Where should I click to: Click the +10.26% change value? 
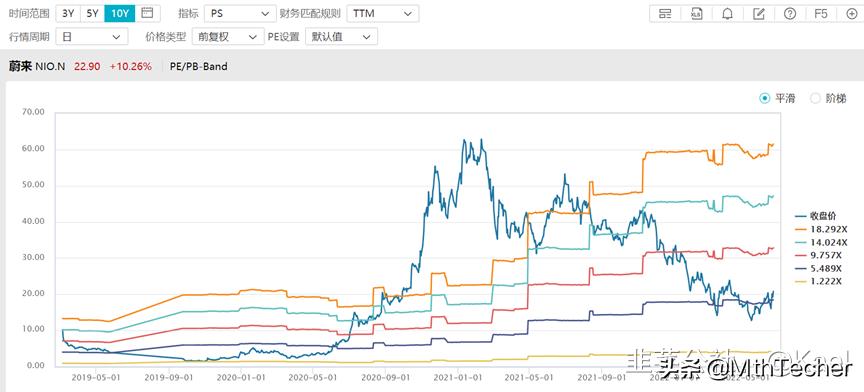131,67
